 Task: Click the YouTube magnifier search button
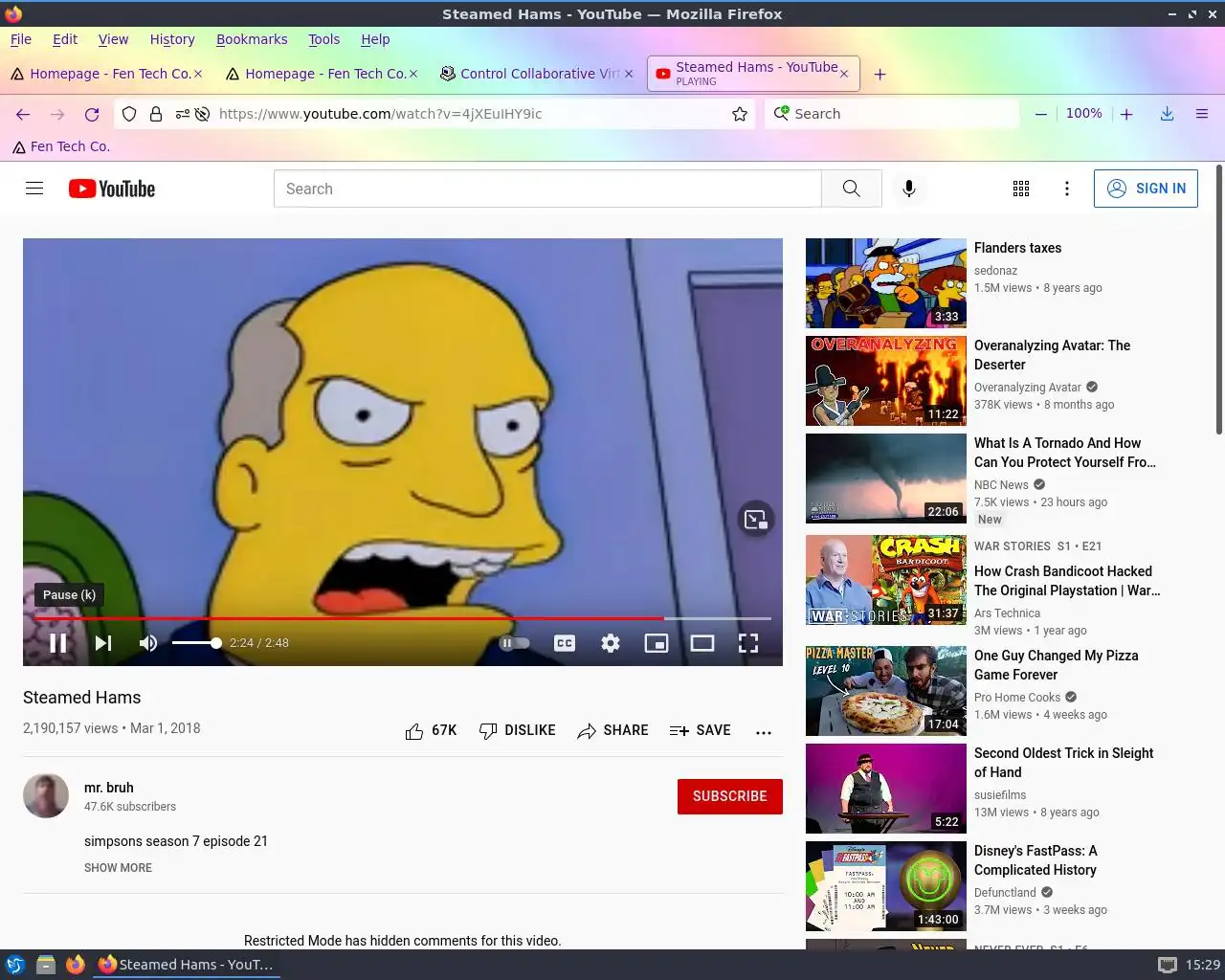(852, 189)
